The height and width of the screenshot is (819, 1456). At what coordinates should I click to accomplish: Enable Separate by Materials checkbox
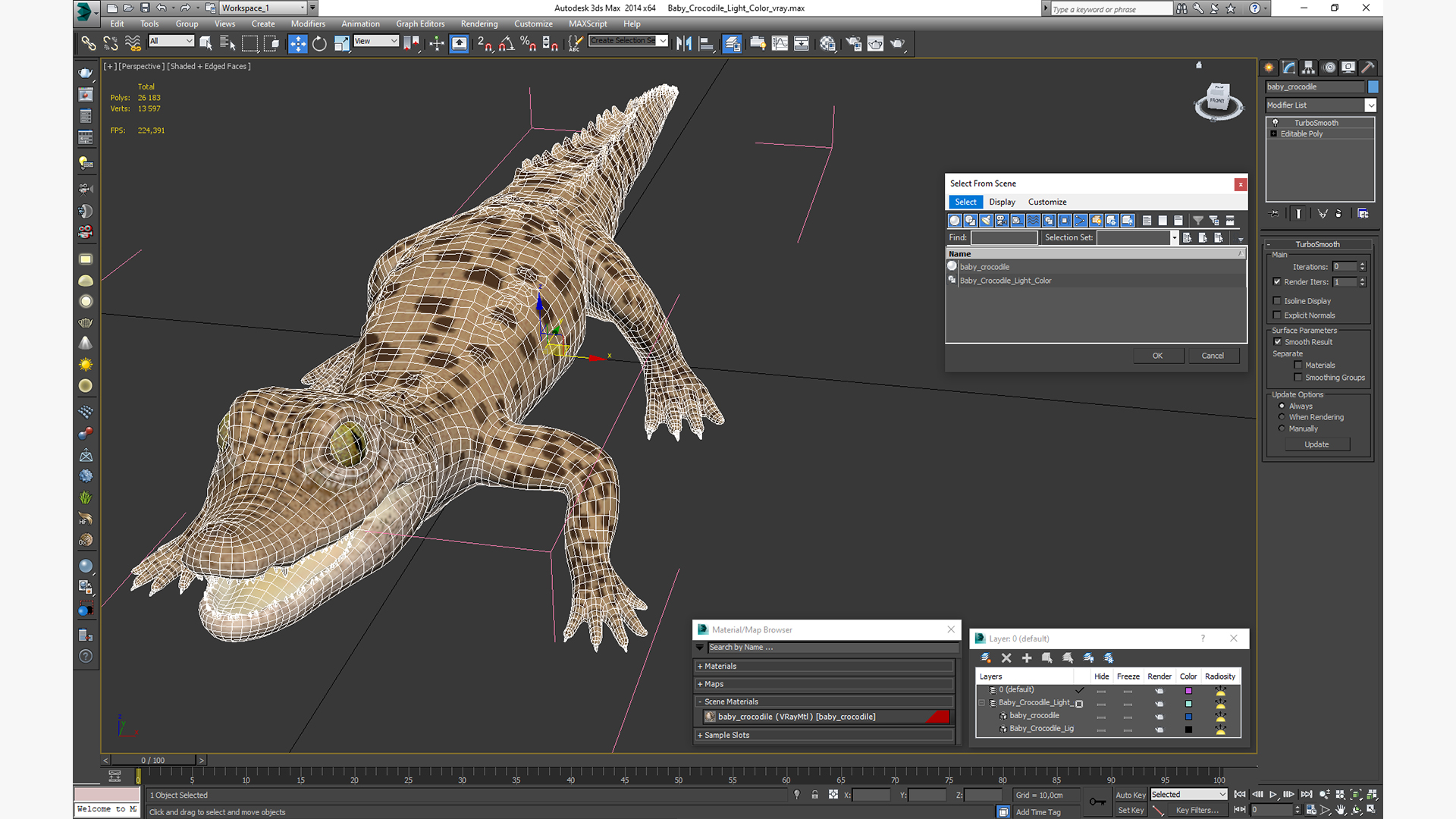[1298, 366]
